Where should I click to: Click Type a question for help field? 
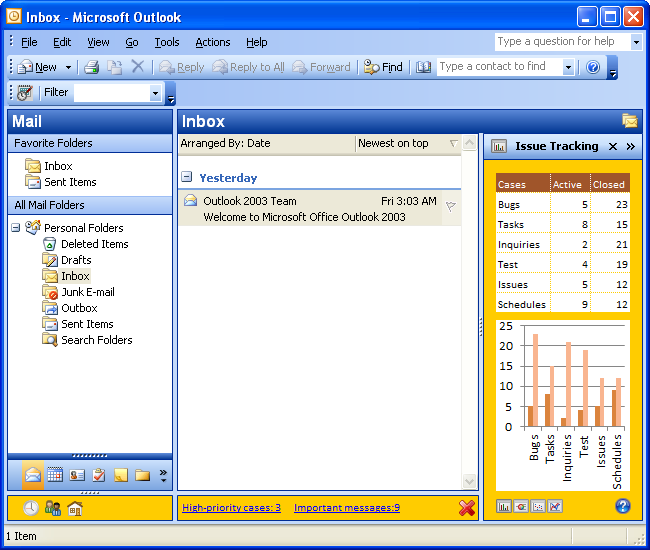click(563, 41)
